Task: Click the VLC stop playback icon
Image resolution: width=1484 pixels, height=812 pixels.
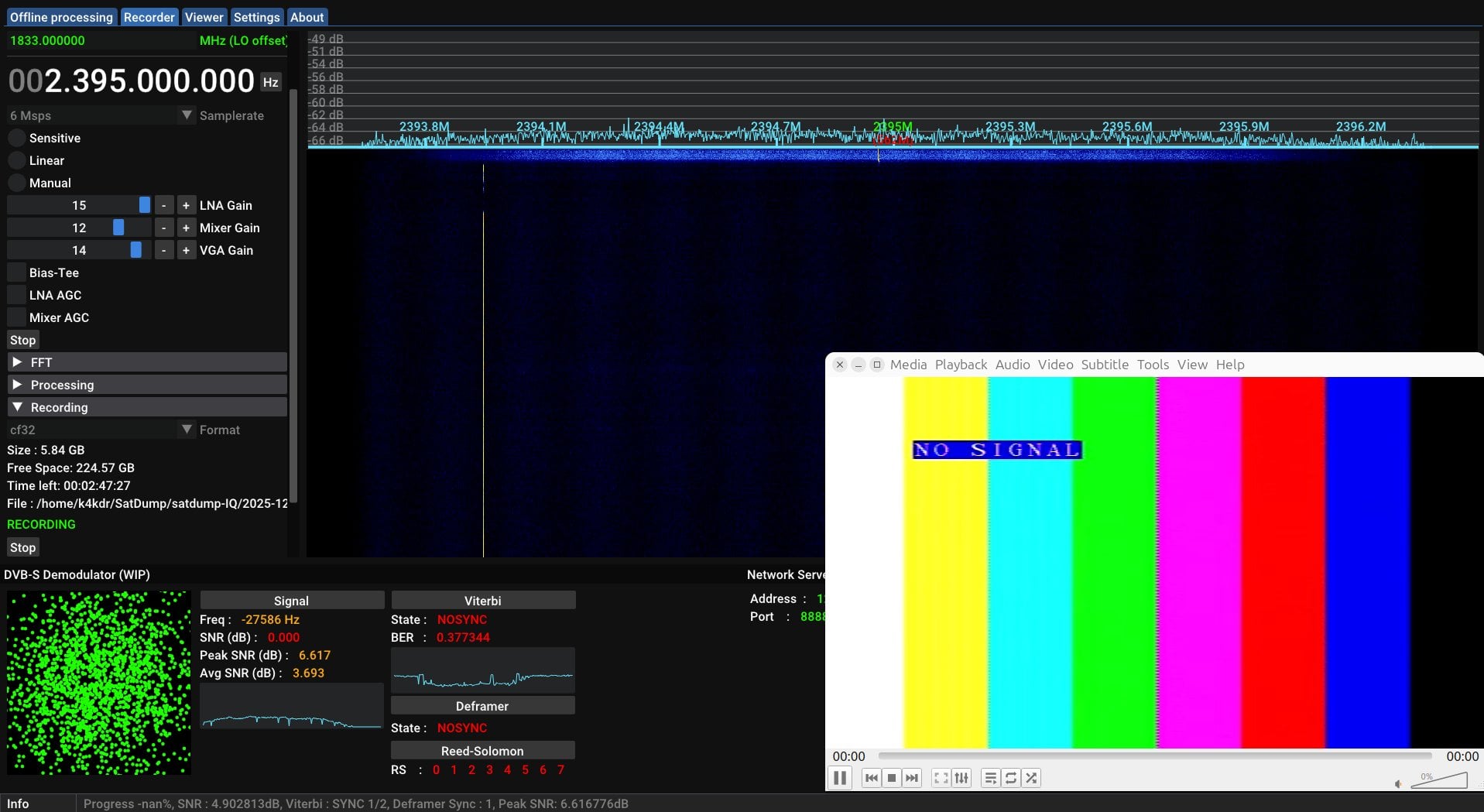Action: coord(892,778)
